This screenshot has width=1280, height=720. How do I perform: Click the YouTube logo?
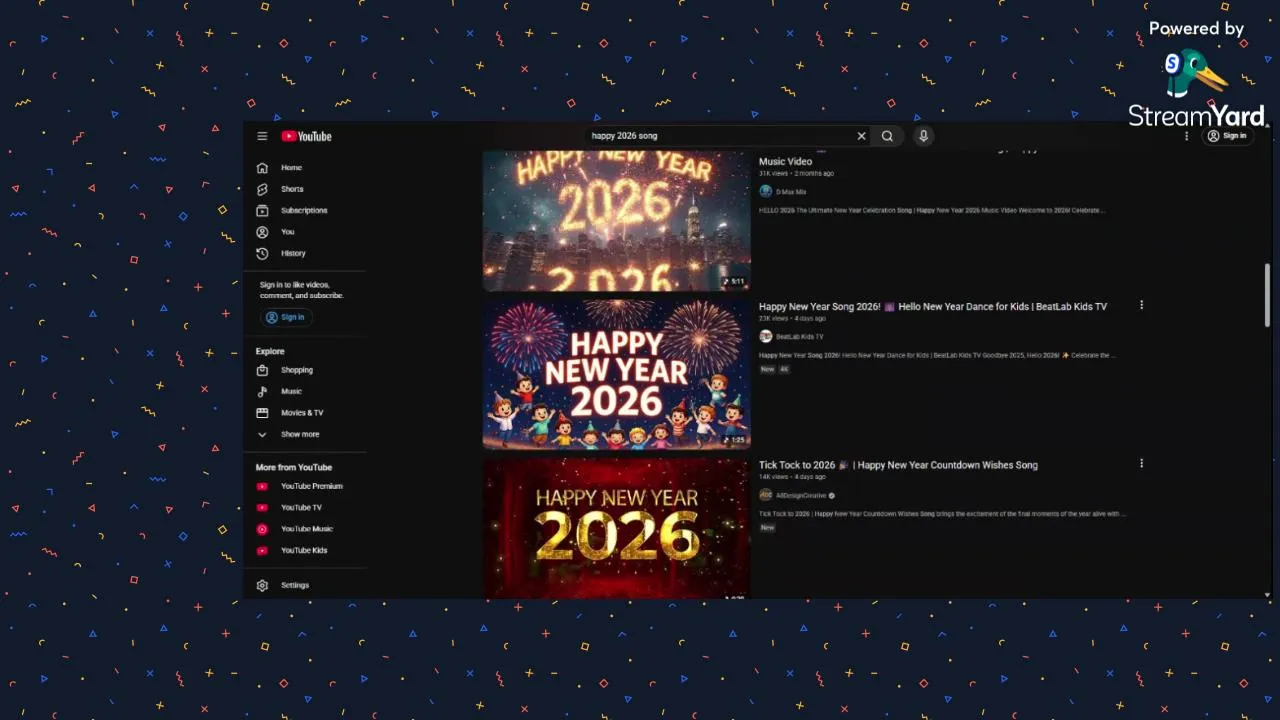click(x=306, y=136)
